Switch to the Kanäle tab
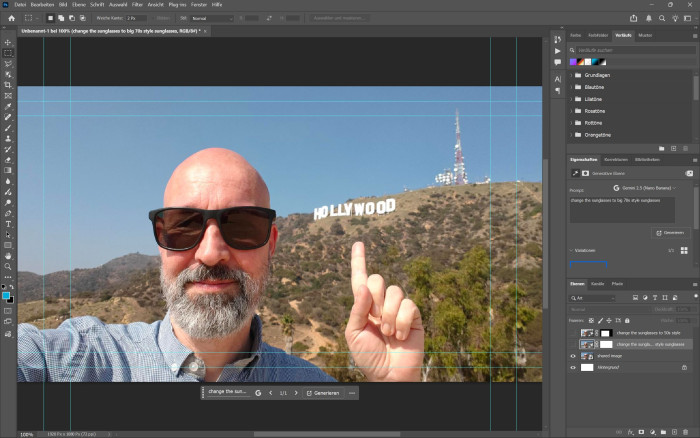 pos(598,283)
